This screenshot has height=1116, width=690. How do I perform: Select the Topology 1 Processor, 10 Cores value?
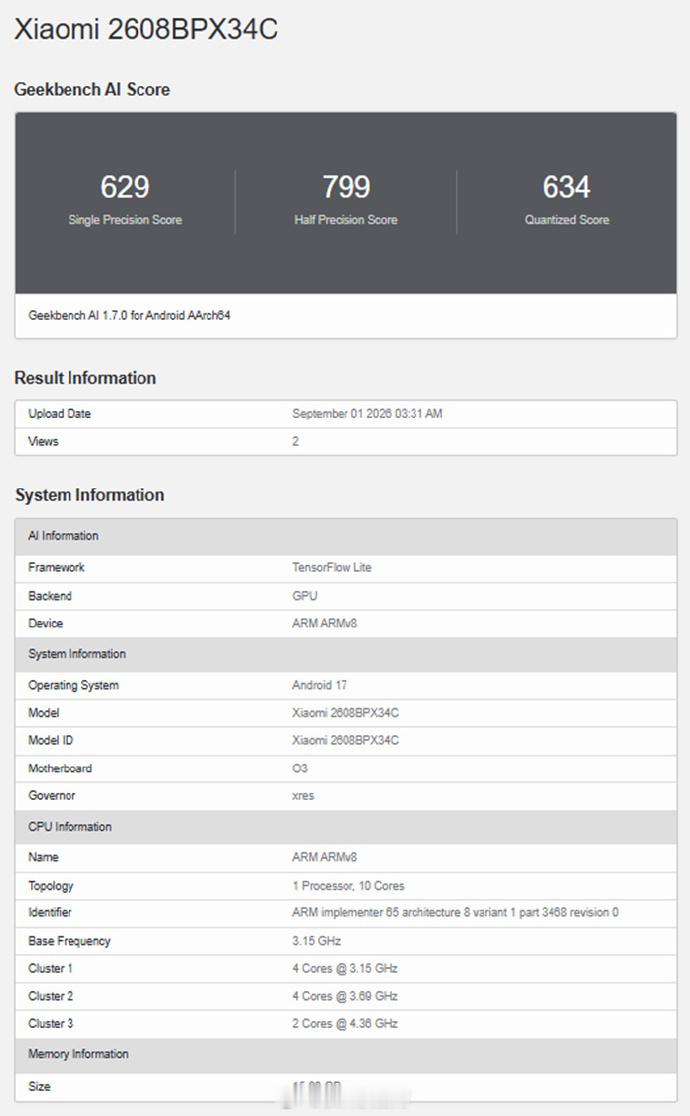(348, 885)
